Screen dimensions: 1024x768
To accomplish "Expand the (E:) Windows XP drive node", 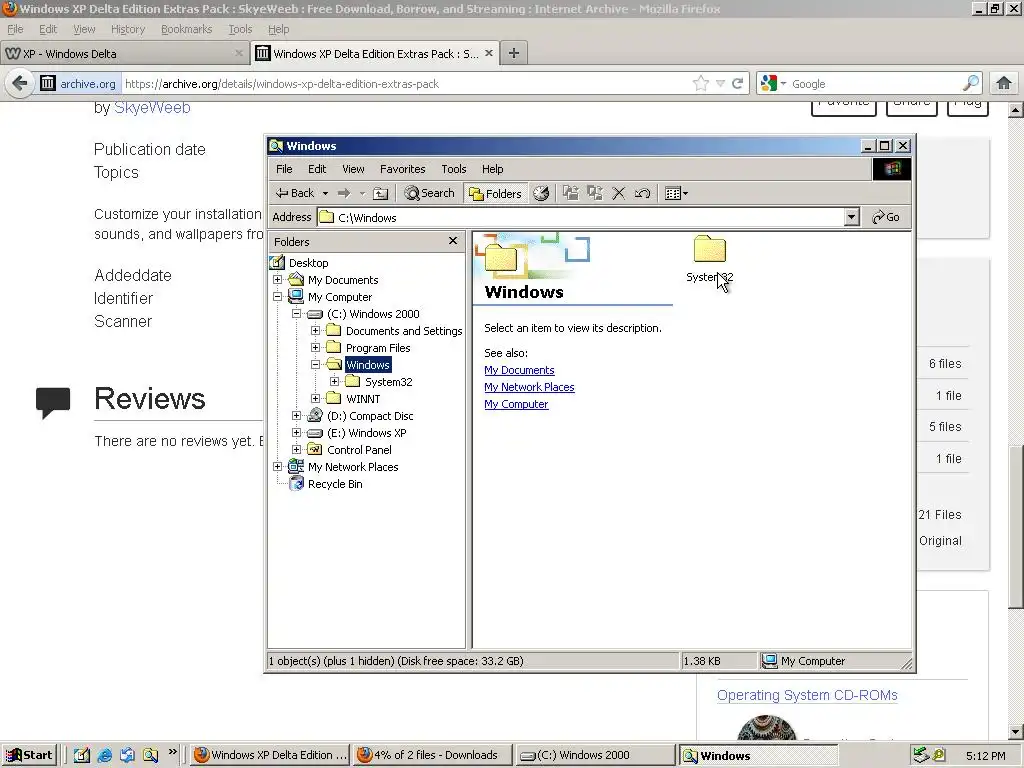I will [x=296, y=432].
